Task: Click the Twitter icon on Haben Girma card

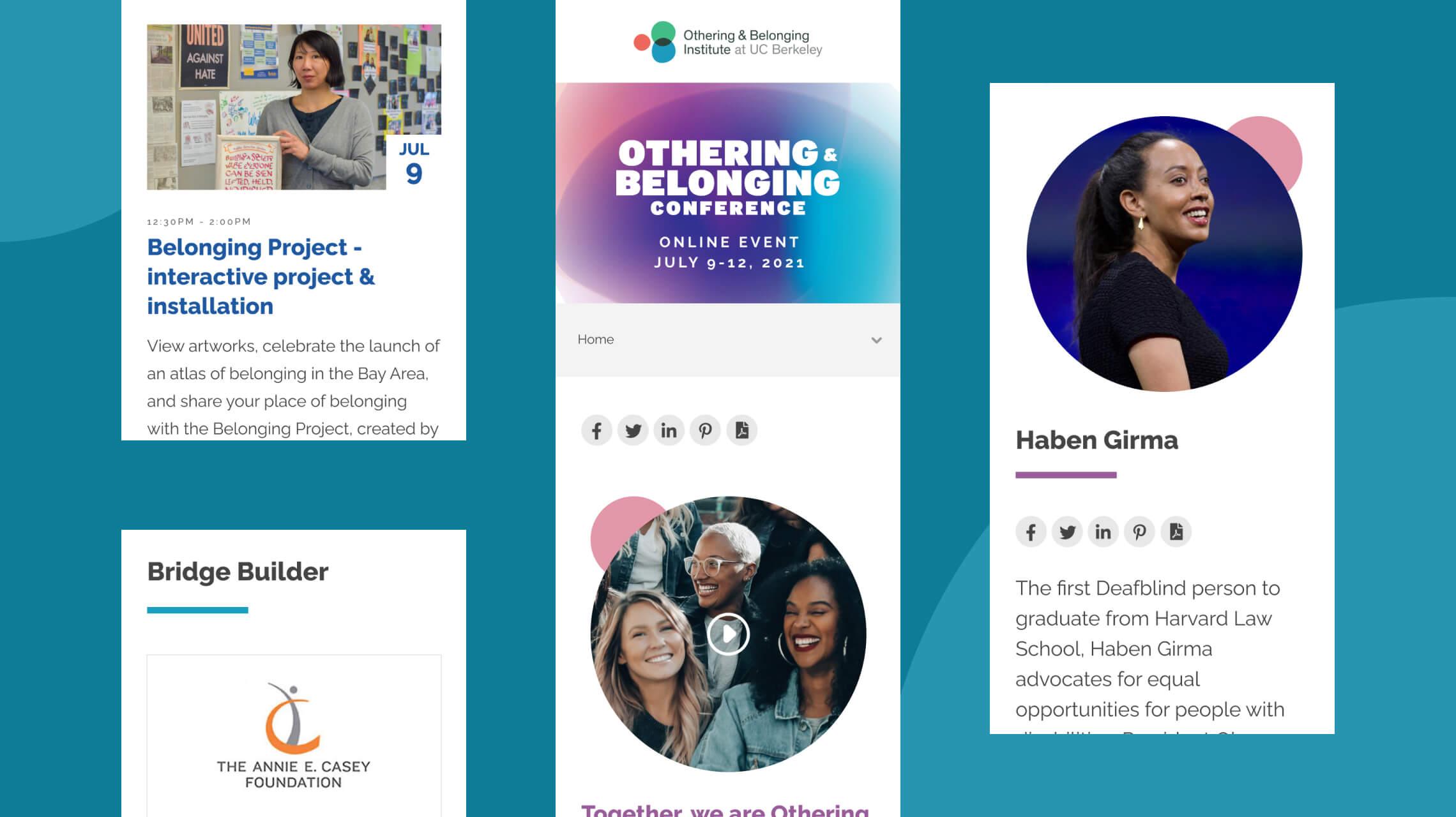Action: tap(1066, 532)
